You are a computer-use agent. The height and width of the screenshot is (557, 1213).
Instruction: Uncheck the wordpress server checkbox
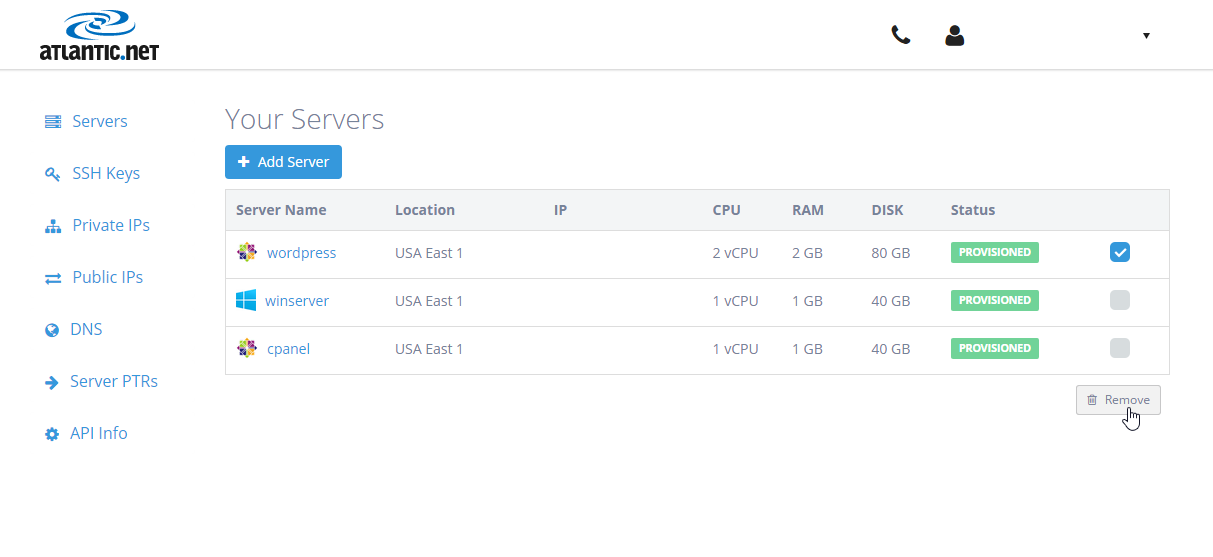point(1120,252)
